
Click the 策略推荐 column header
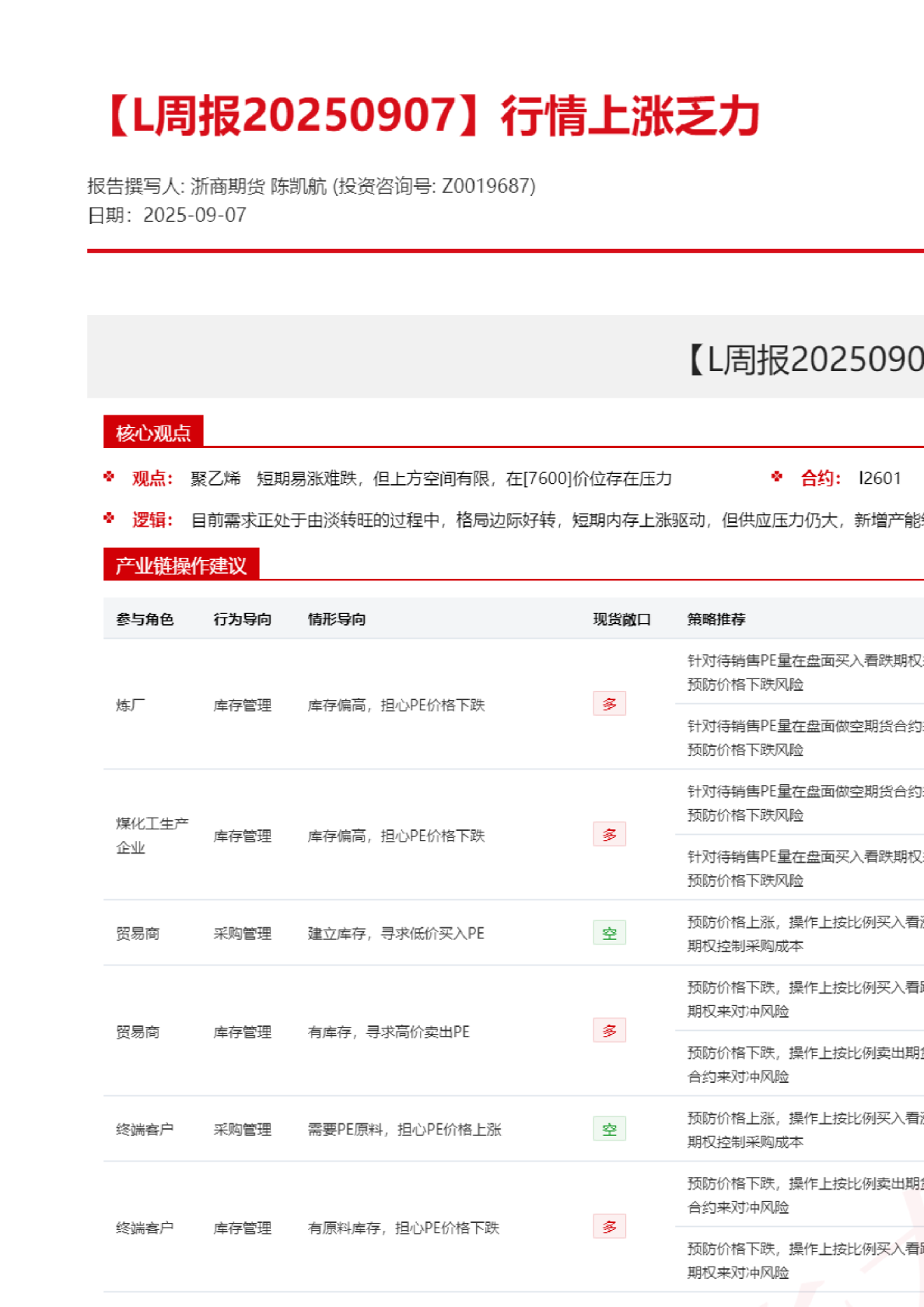(x=716, y=619)
